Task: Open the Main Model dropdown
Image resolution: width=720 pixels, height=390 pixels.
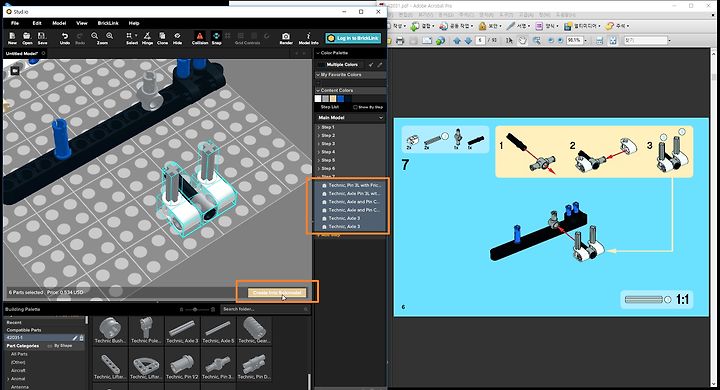Action: 350,118
